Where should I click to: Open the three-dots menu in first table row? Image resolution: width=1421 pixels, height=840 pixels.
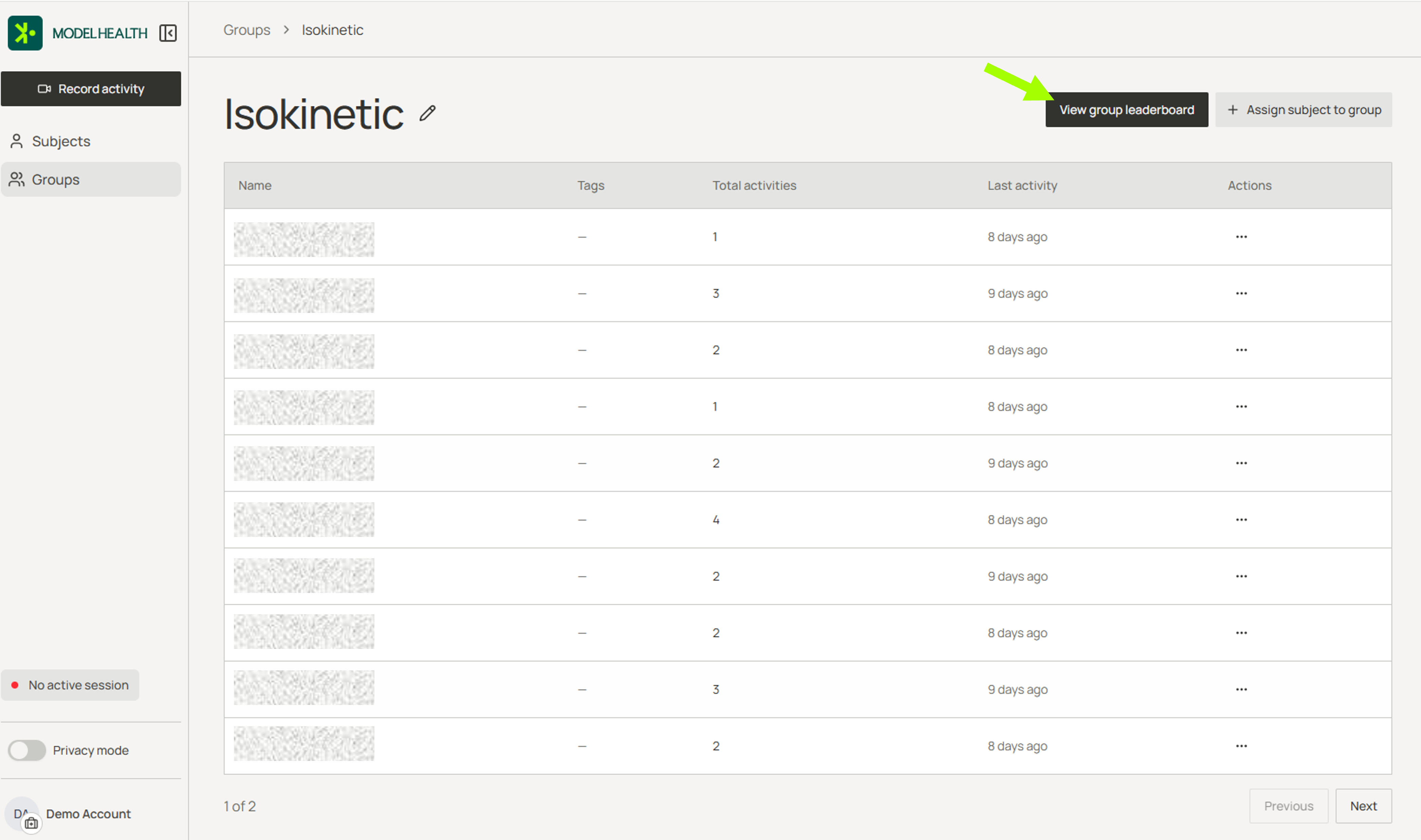pos(1241,237)
